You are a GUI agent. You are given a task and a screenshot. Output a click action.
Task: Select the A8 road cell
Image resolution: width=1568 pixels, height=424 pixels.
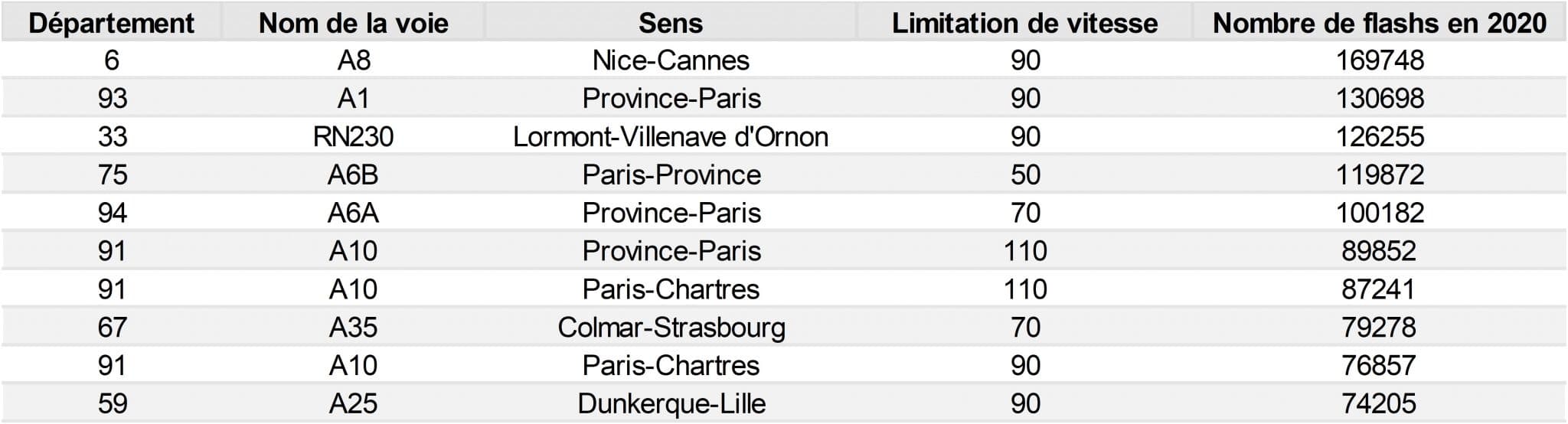pyautogui.click(x=353, y=60)
